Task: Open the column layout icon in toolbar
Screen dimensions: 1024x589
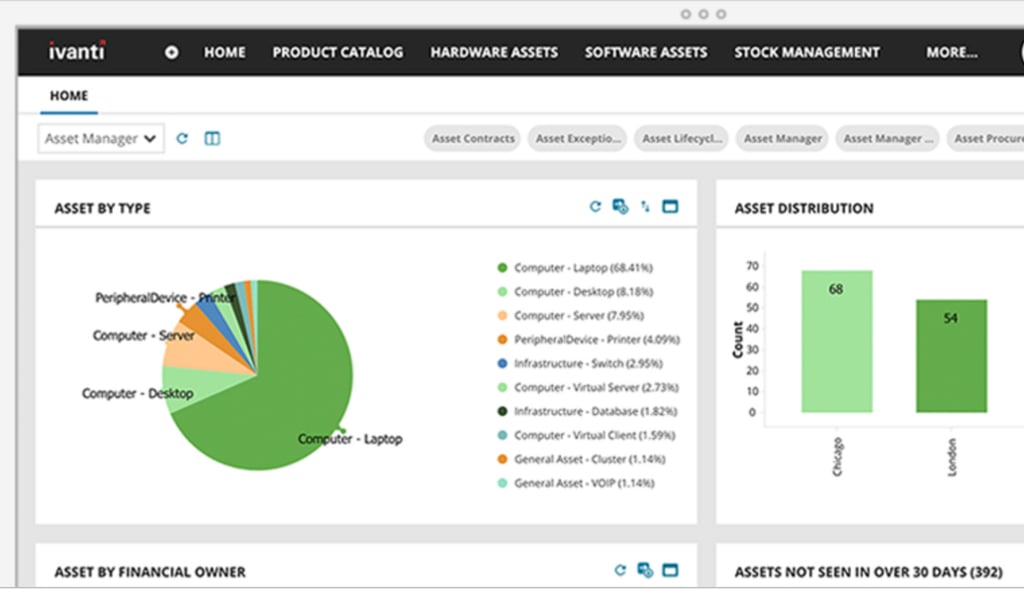Action: [212, 138]
